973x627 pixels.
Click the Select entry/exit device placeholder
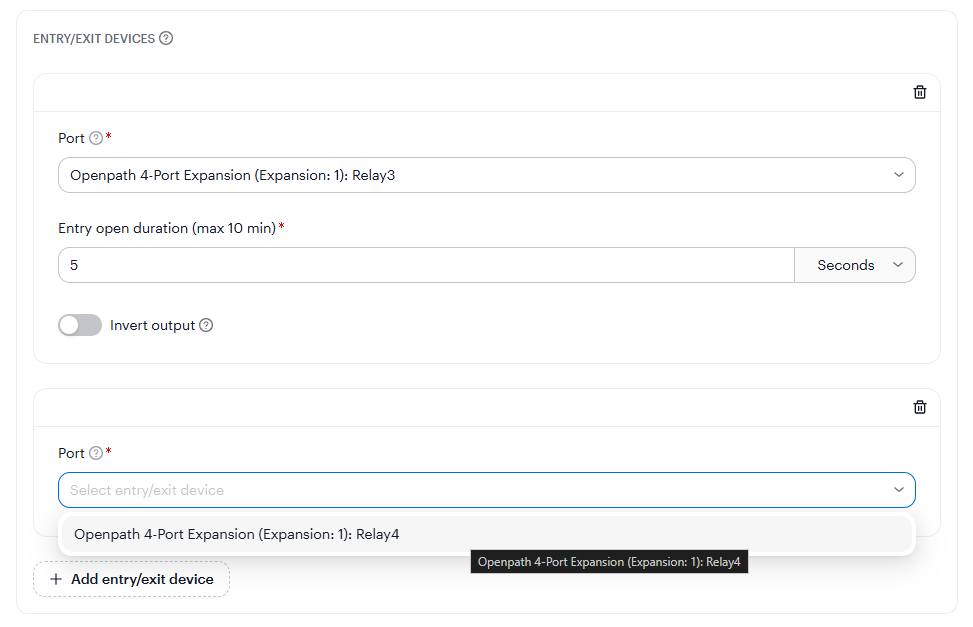[147, 490]
